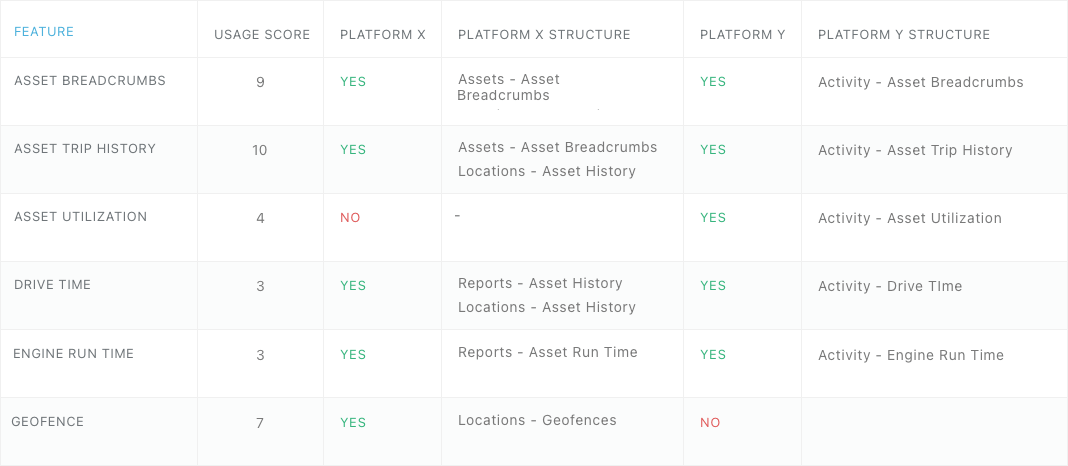Click the red NO in Geofence row
1068x466 pixels.
[710, 423]
